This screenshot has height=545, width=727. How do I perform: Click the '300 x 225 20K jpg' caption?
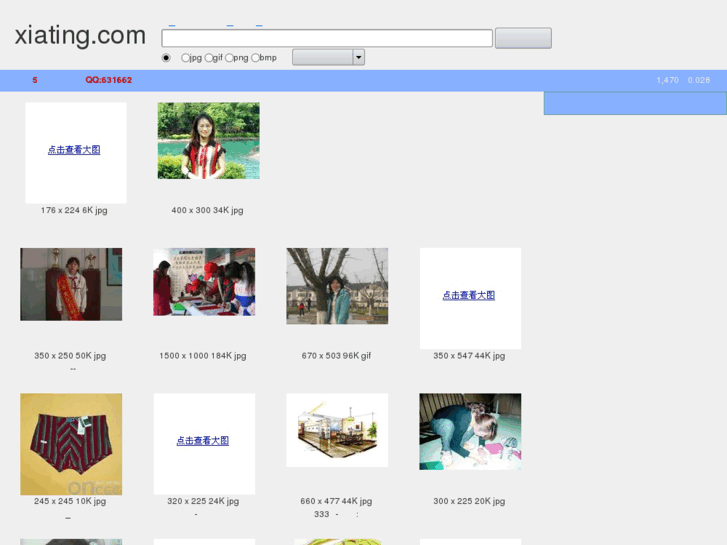469,501
